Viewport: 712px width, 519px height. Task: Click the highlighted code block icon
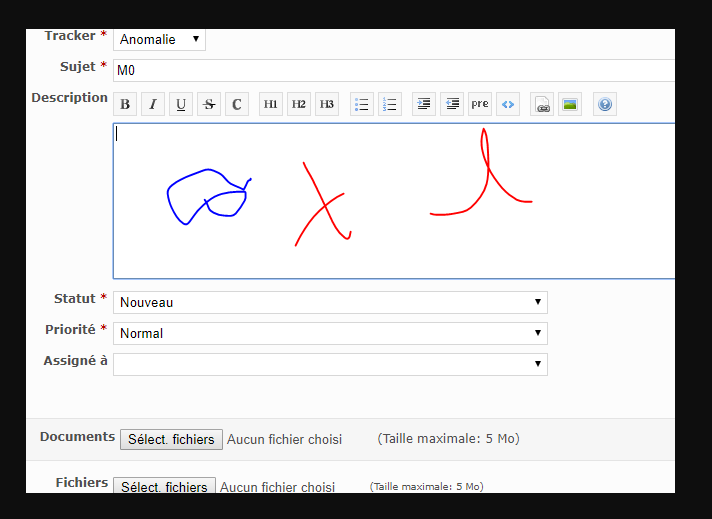(x=508, y=104)
